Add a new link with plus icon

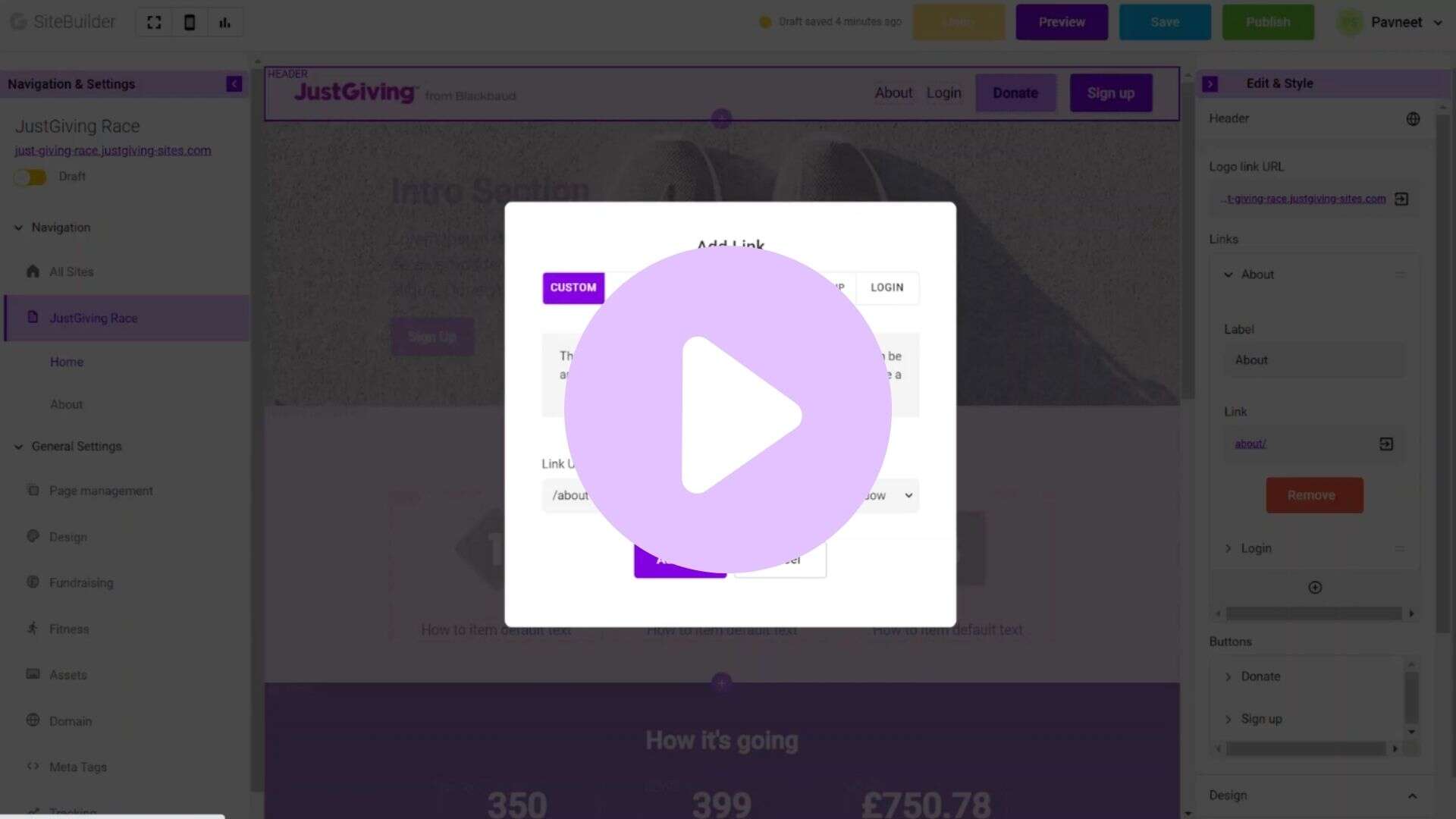[1315, 588]
